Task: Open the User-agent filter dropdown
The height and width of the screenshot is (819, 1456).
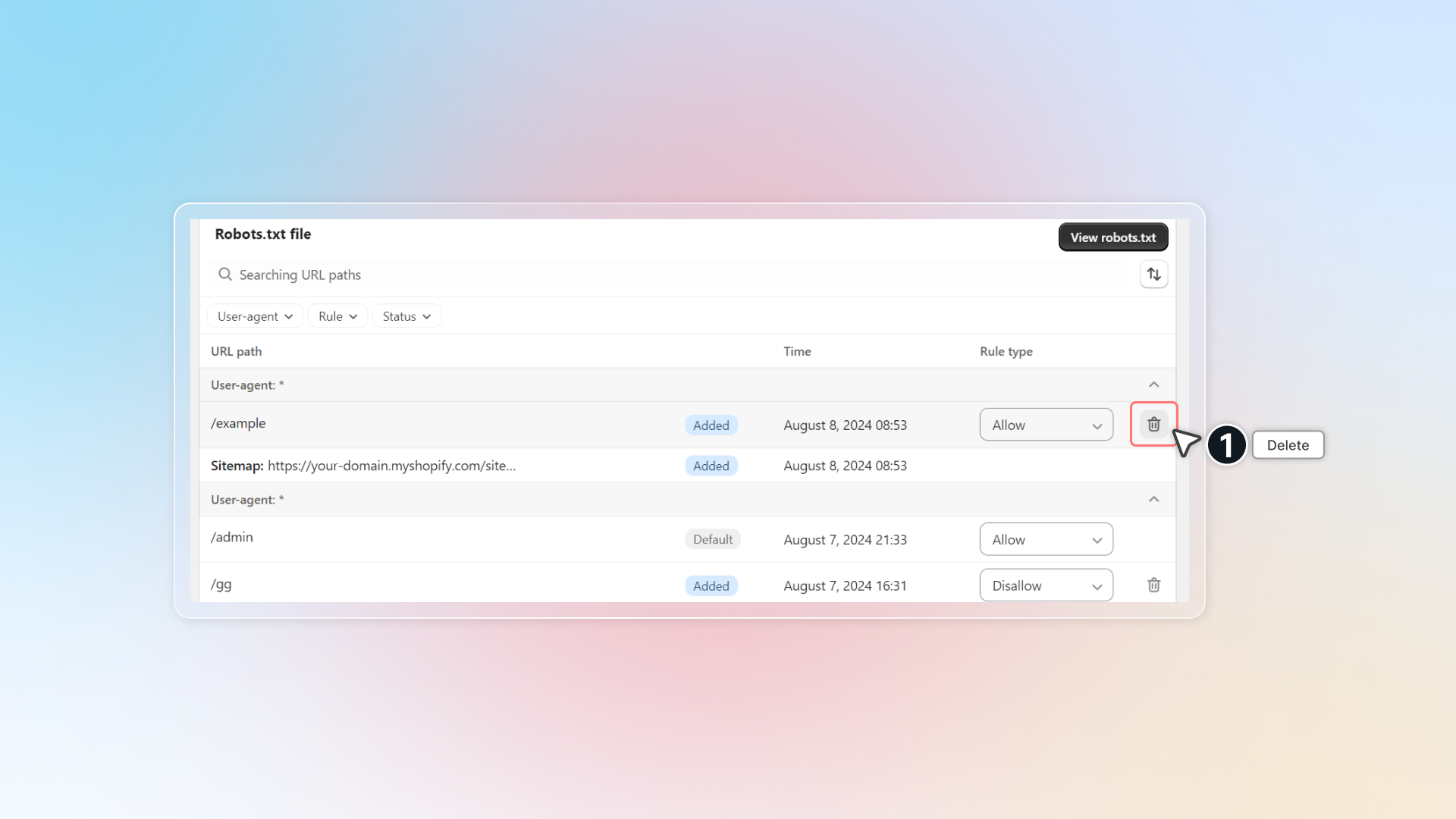Action: 255,316
